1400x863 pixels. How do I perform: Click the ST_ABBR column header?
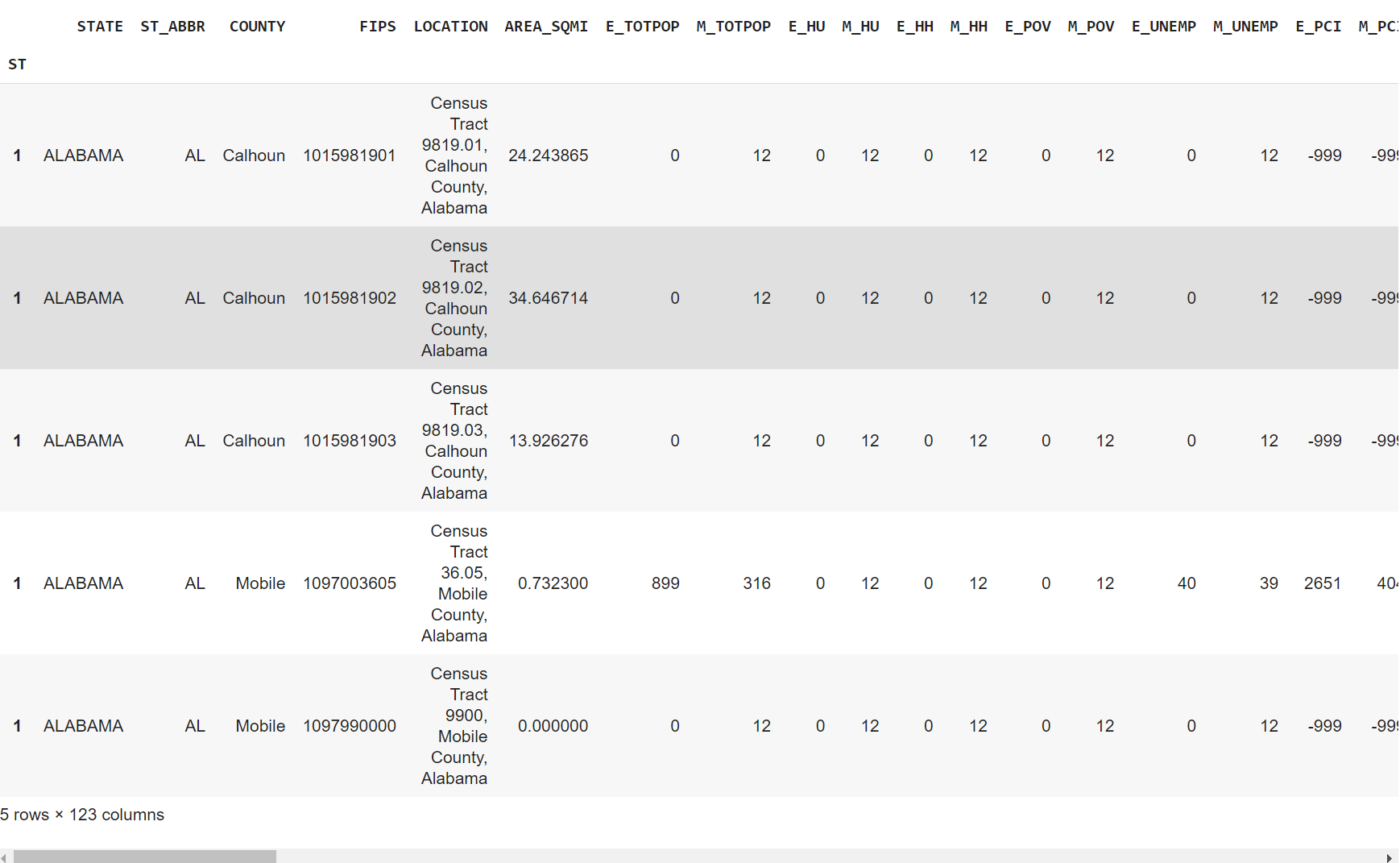(x=173, y=26)
